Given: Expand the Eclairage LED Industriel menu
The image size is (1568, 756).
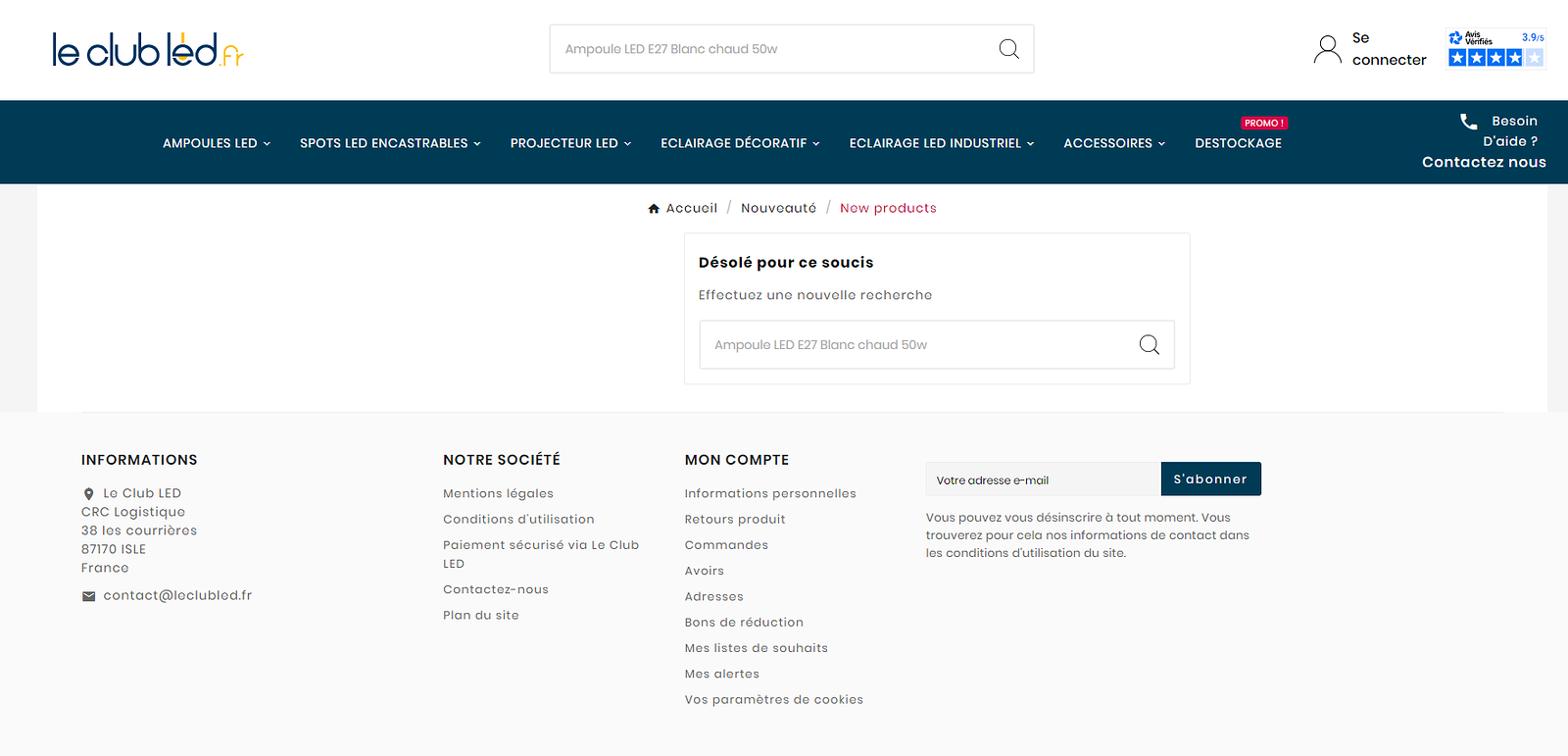Looking at the screenshot, I should (942, 143).
